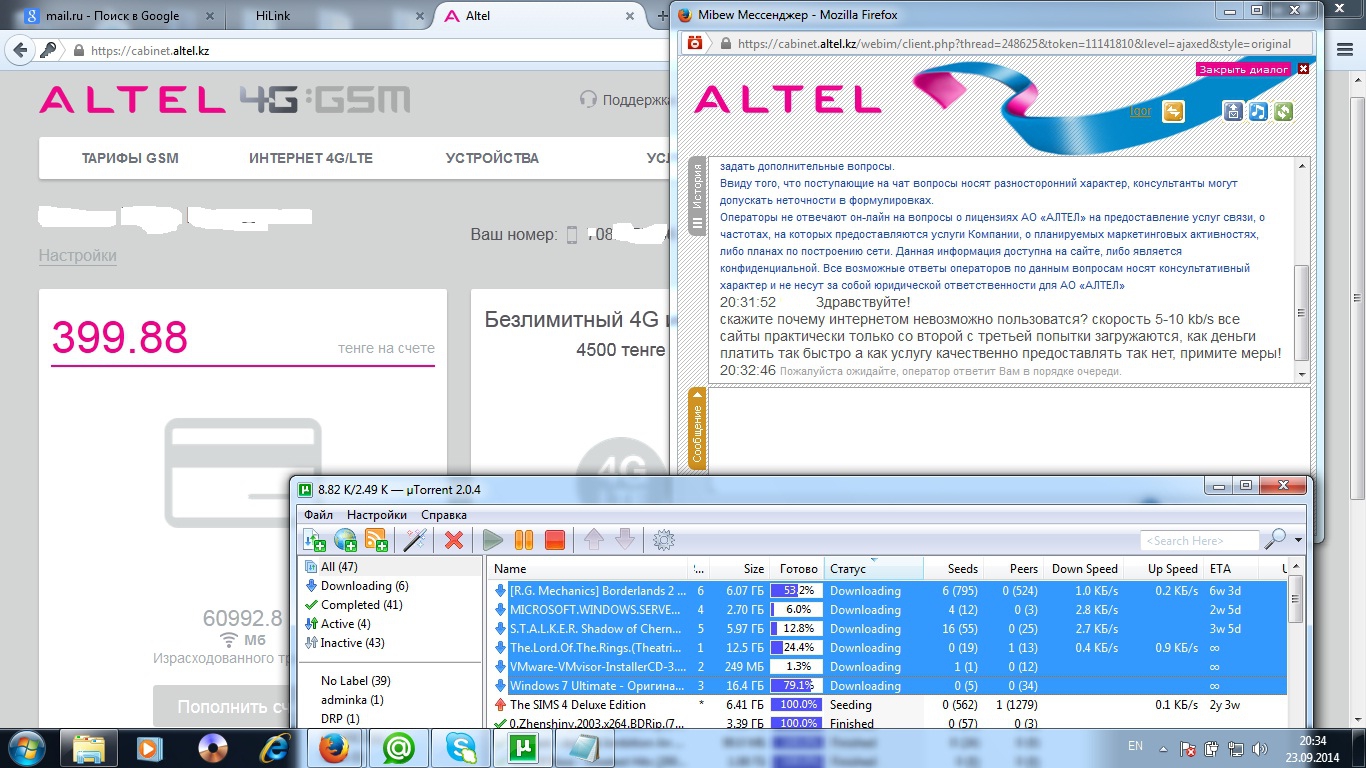Sort by Seeds column header
1366x768 pixels.
coord(953,569)
